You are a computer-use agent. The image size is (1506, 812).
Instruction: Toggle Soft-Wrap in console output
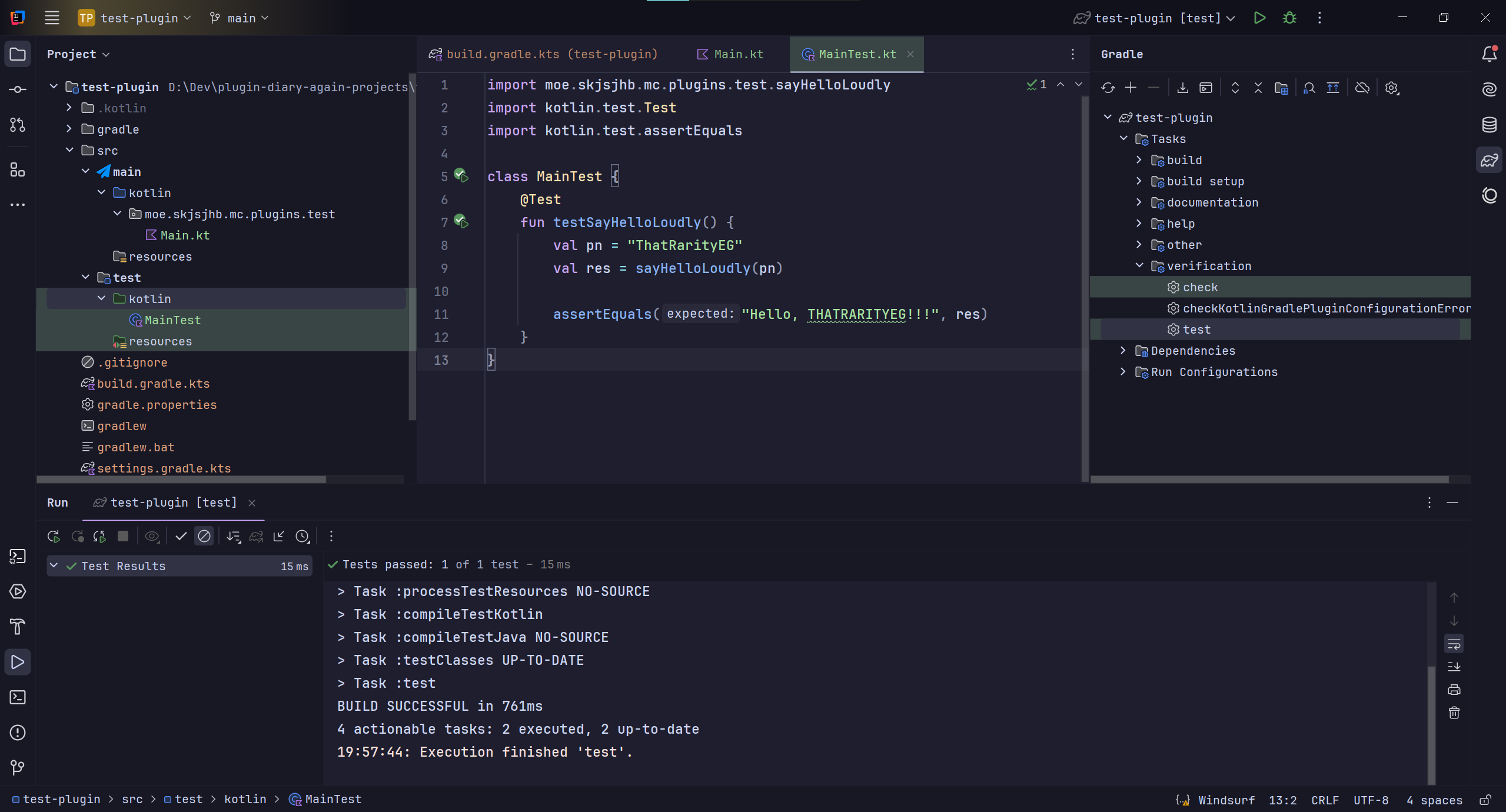(x=1454, y=644)
